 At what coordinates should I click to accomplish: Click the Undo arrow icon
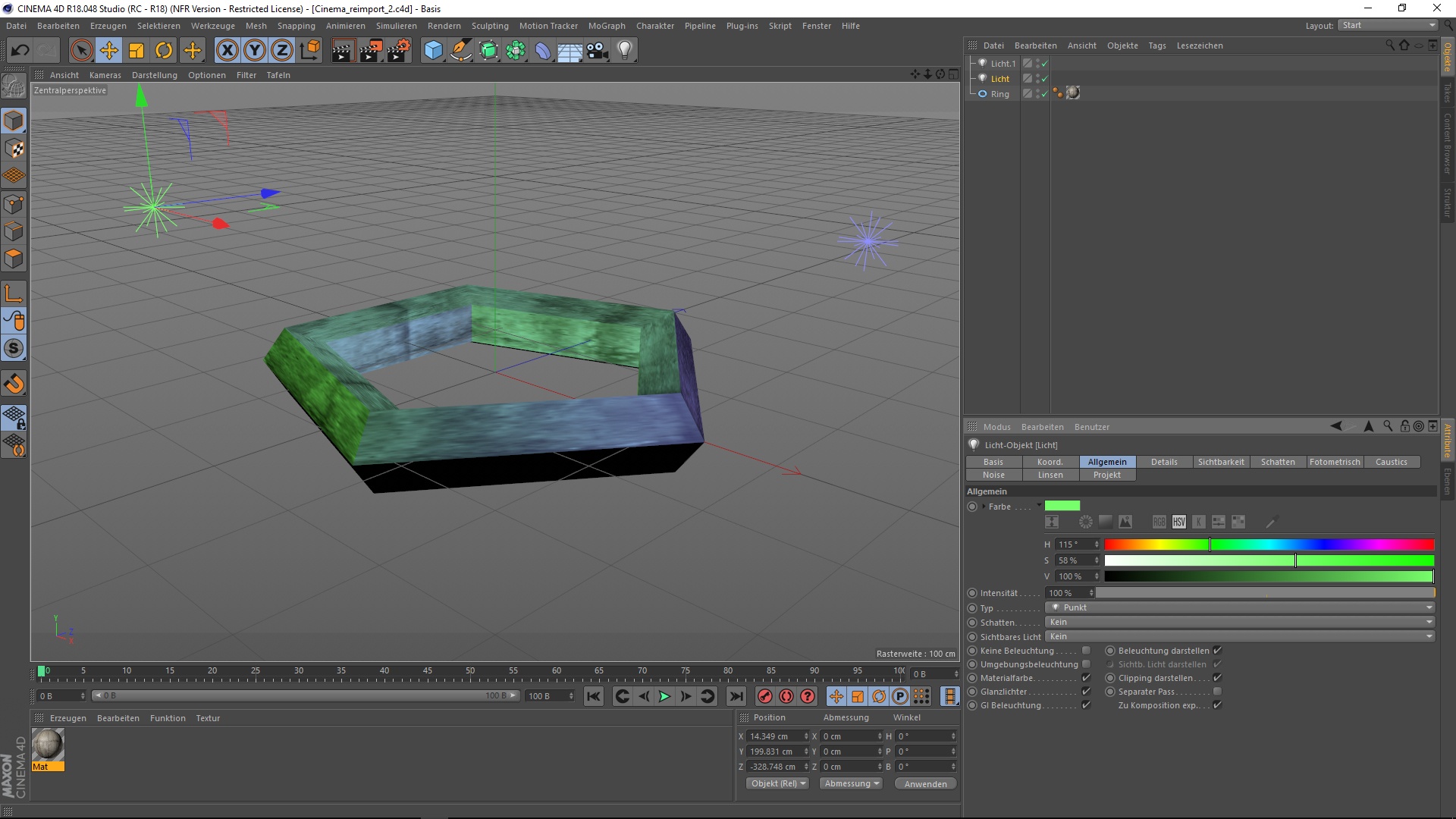20,51
